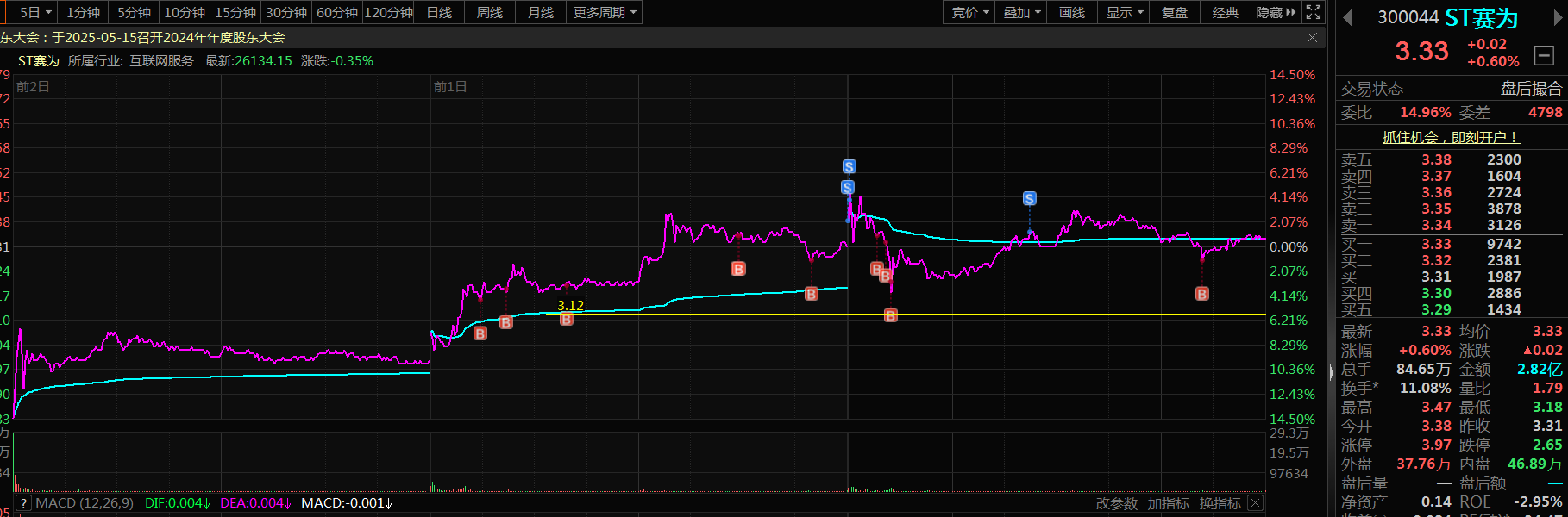Click the second S sell marker below the top one
1568x517 pixels.
tap(848, 187)
